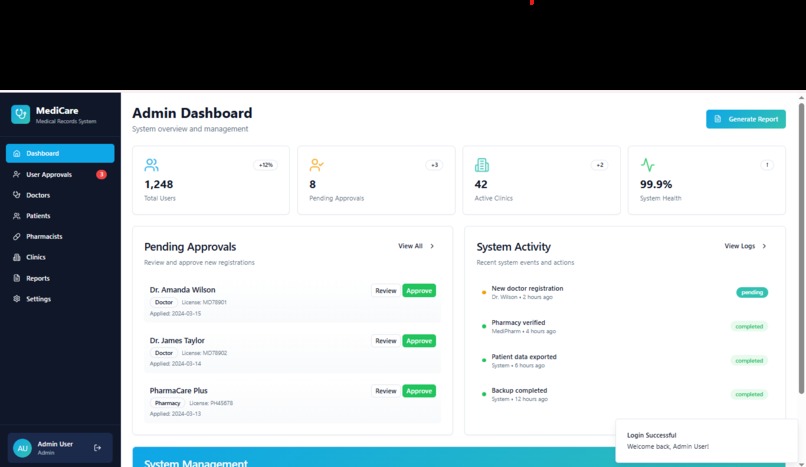Click the View Logs link in System Activity
806x467 pixels.
745,246
